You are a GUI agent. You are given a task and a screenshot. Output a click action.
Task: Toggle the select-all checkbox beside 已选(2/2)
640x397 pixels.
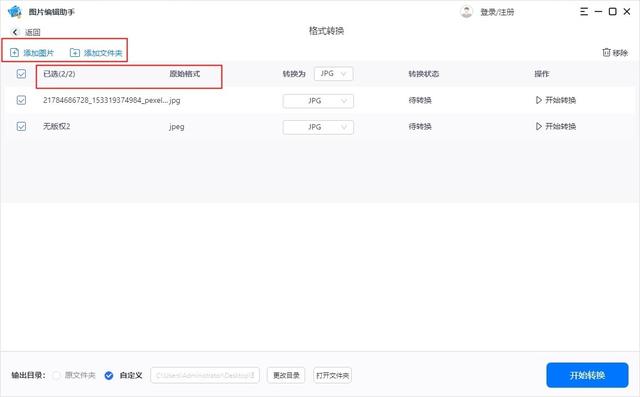21,74
